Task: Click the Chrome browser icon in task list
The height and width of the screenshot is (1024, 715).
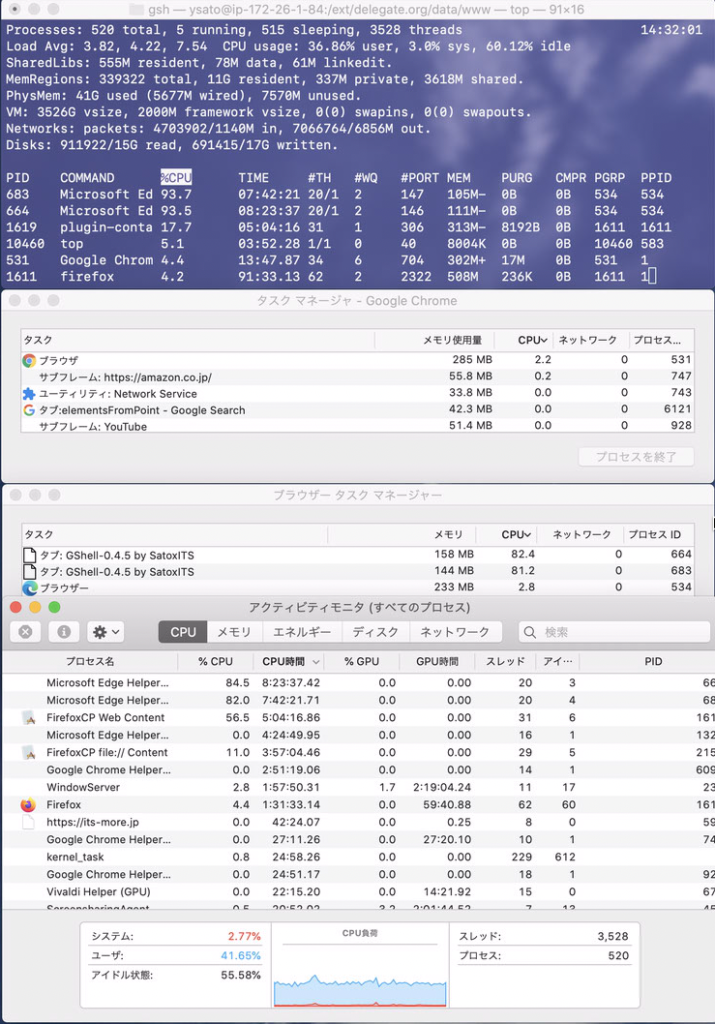Action: [29, 360]
